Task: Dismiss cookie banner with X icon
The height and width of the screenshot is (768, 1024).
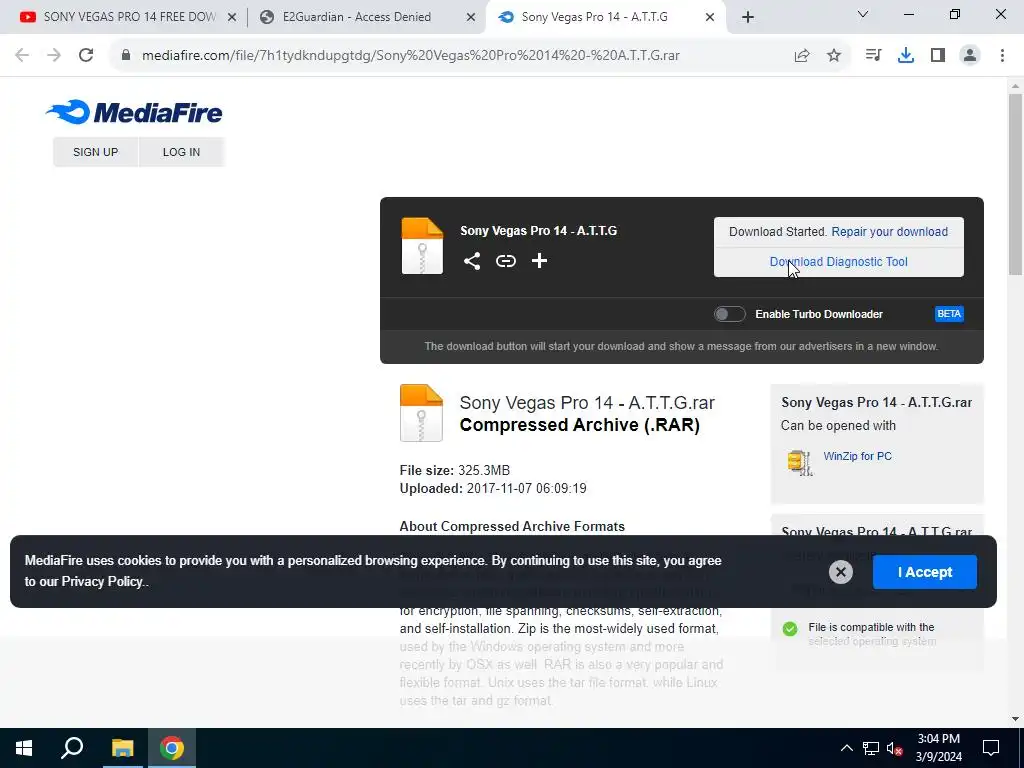Action: pyautogui.click(x=840, y=572)
